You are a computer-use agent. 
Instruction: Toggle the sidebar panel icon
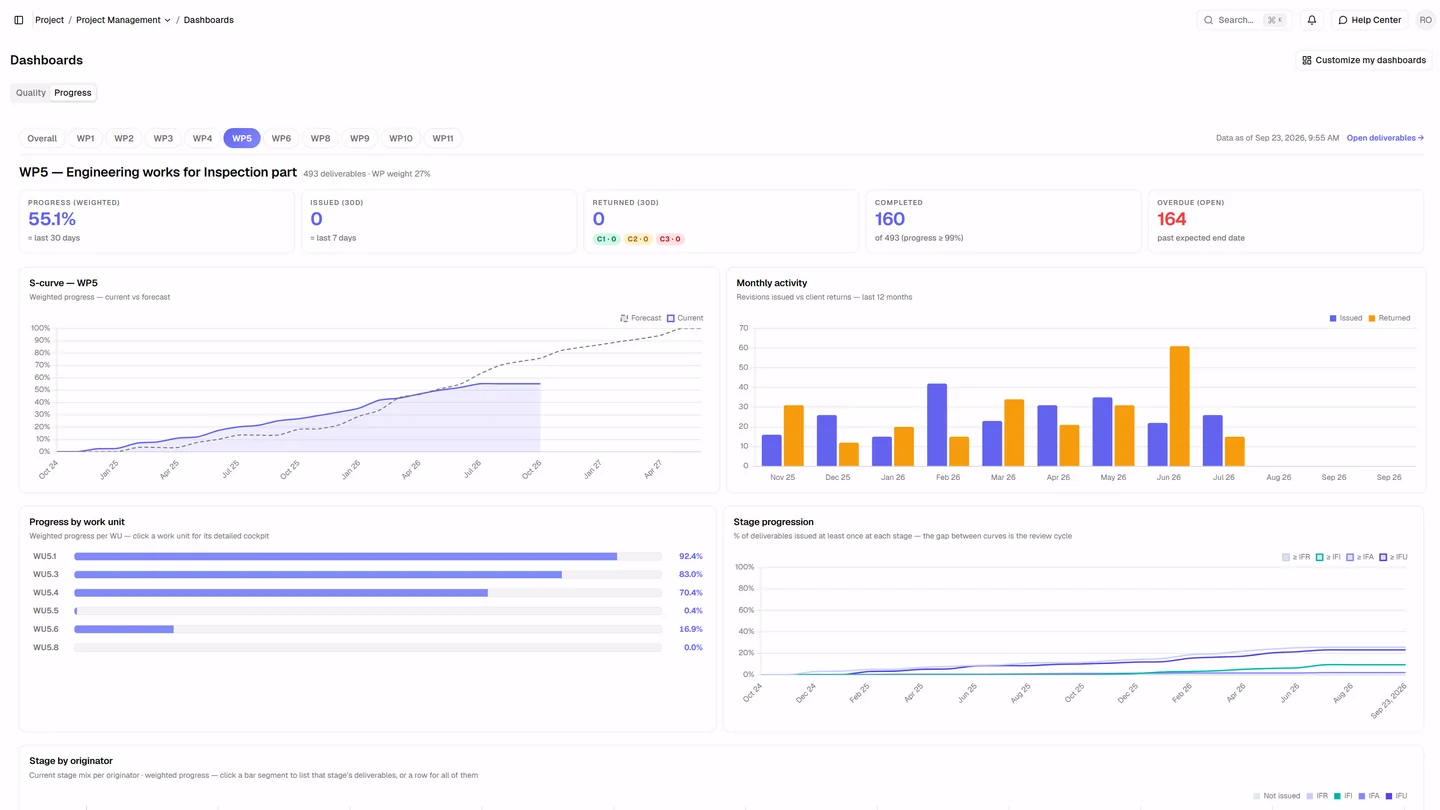(x=19, y=20)
